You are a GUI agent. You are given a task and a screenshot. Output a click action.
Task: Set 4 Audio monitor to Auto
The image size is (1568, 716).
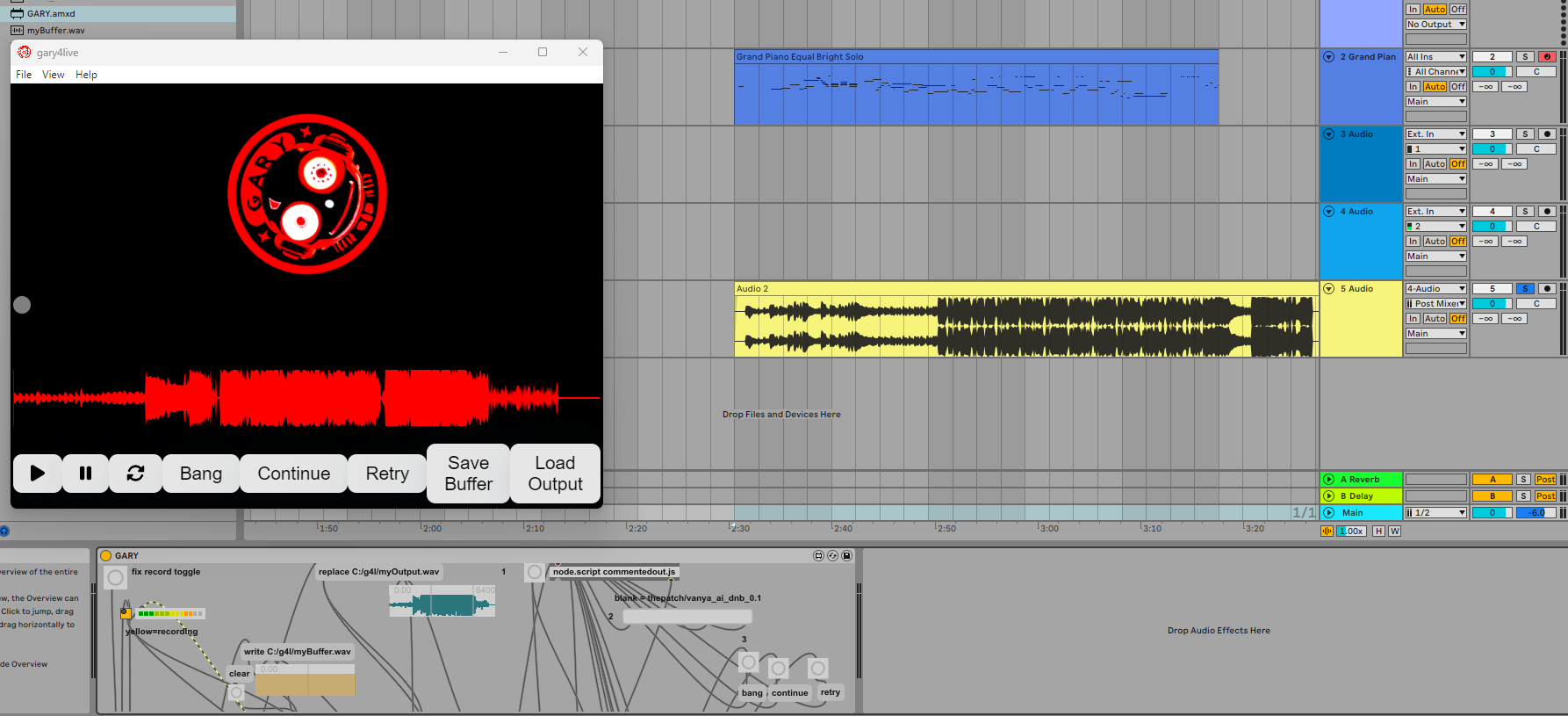[1435, 242]
